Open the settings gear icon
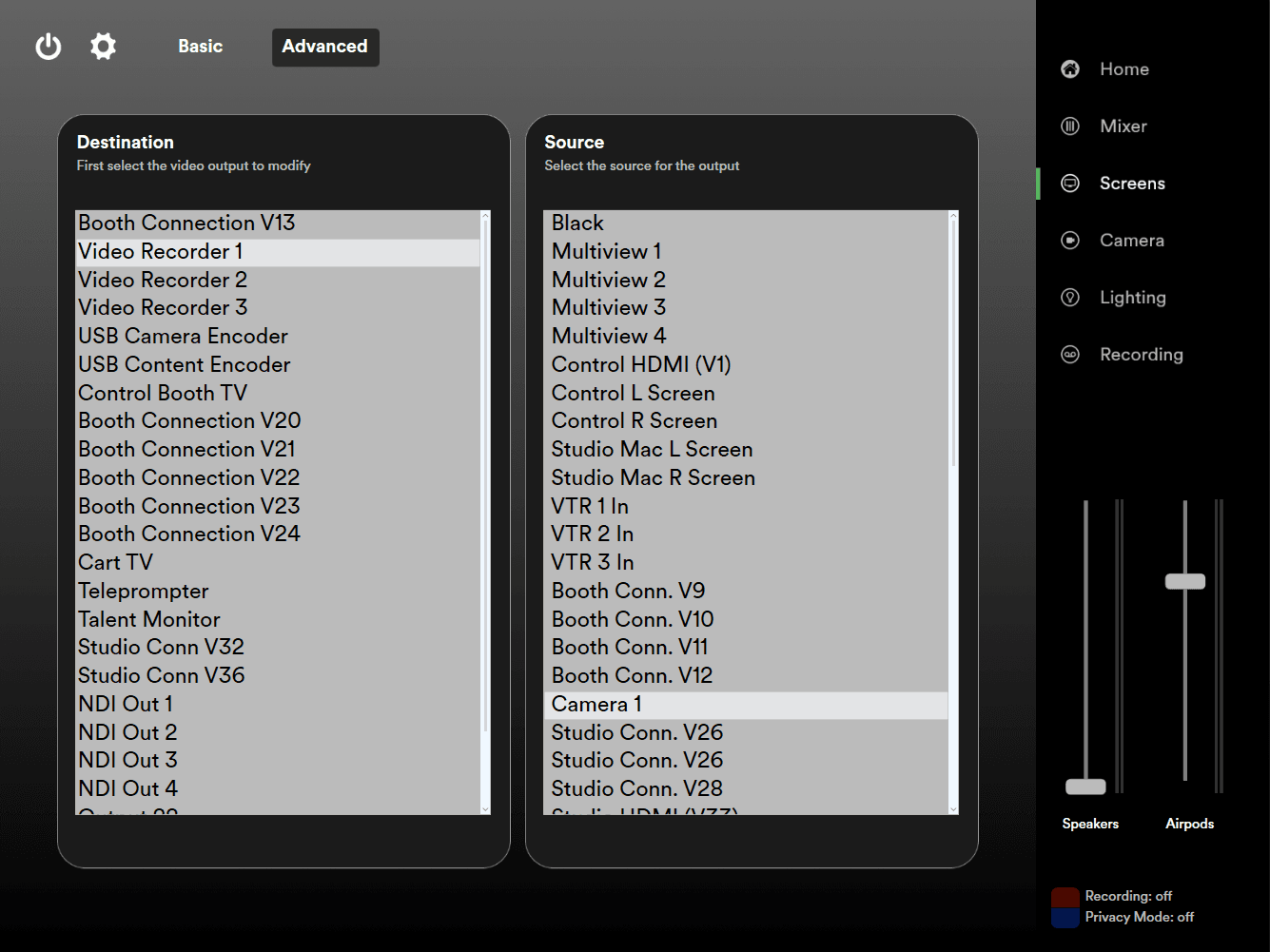This screenshot has height=952, width=1270. click(x=103, y=46)
